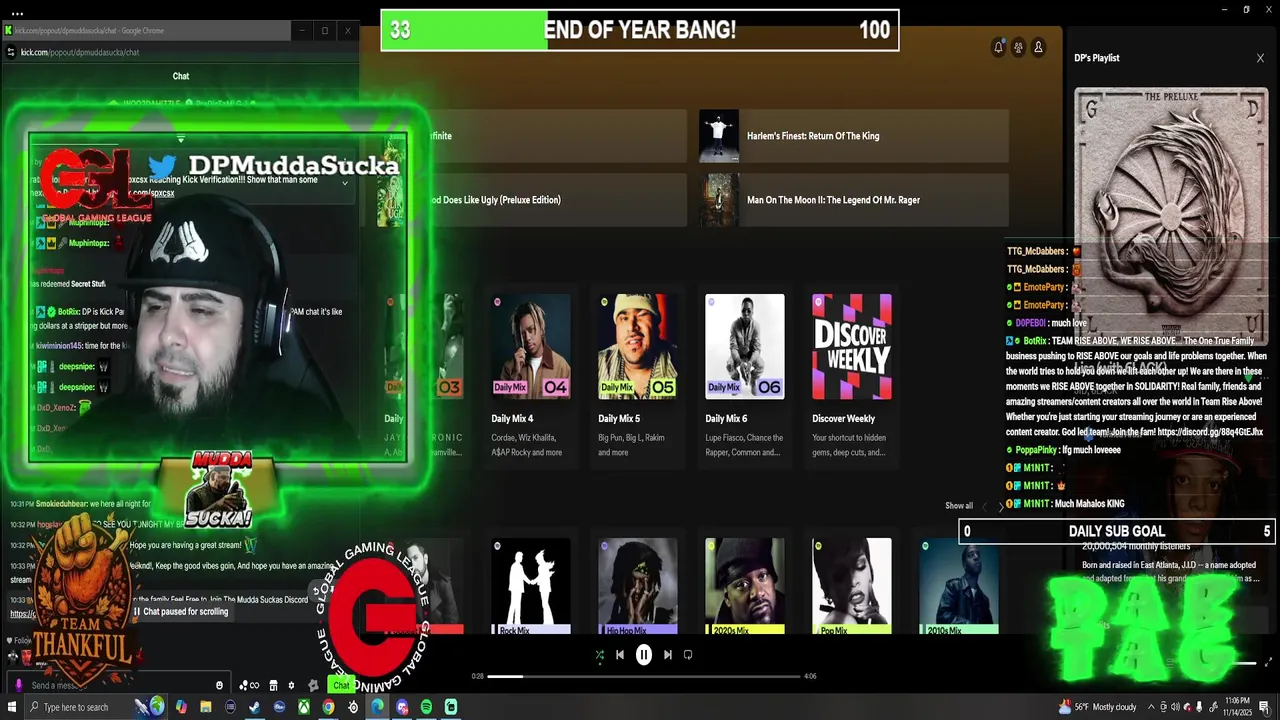Open Man On The Moon II album tile
The width and height of the screenshot is (1280, 720).
tap(854, 200)
